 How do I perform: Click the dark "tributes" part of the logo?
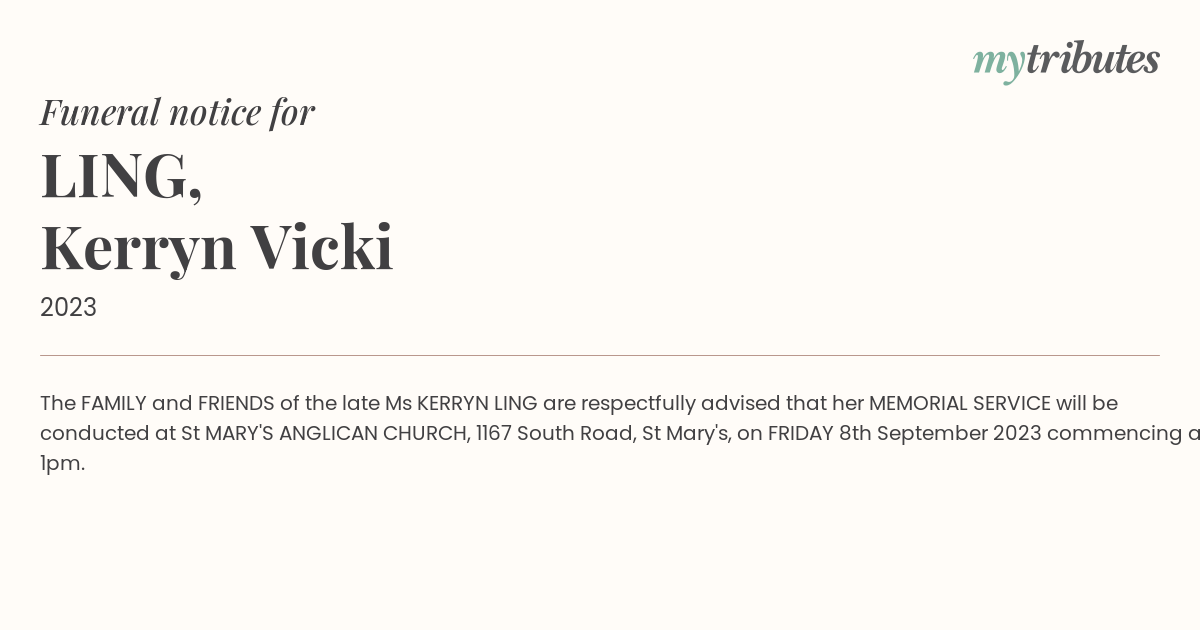1092,59
